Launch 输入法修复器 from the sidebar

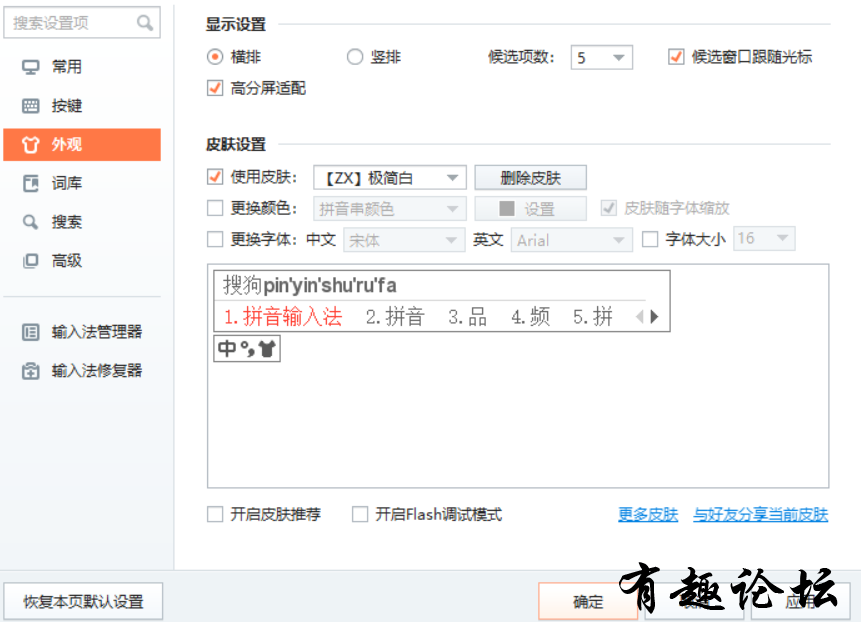[x=82, y=371]
